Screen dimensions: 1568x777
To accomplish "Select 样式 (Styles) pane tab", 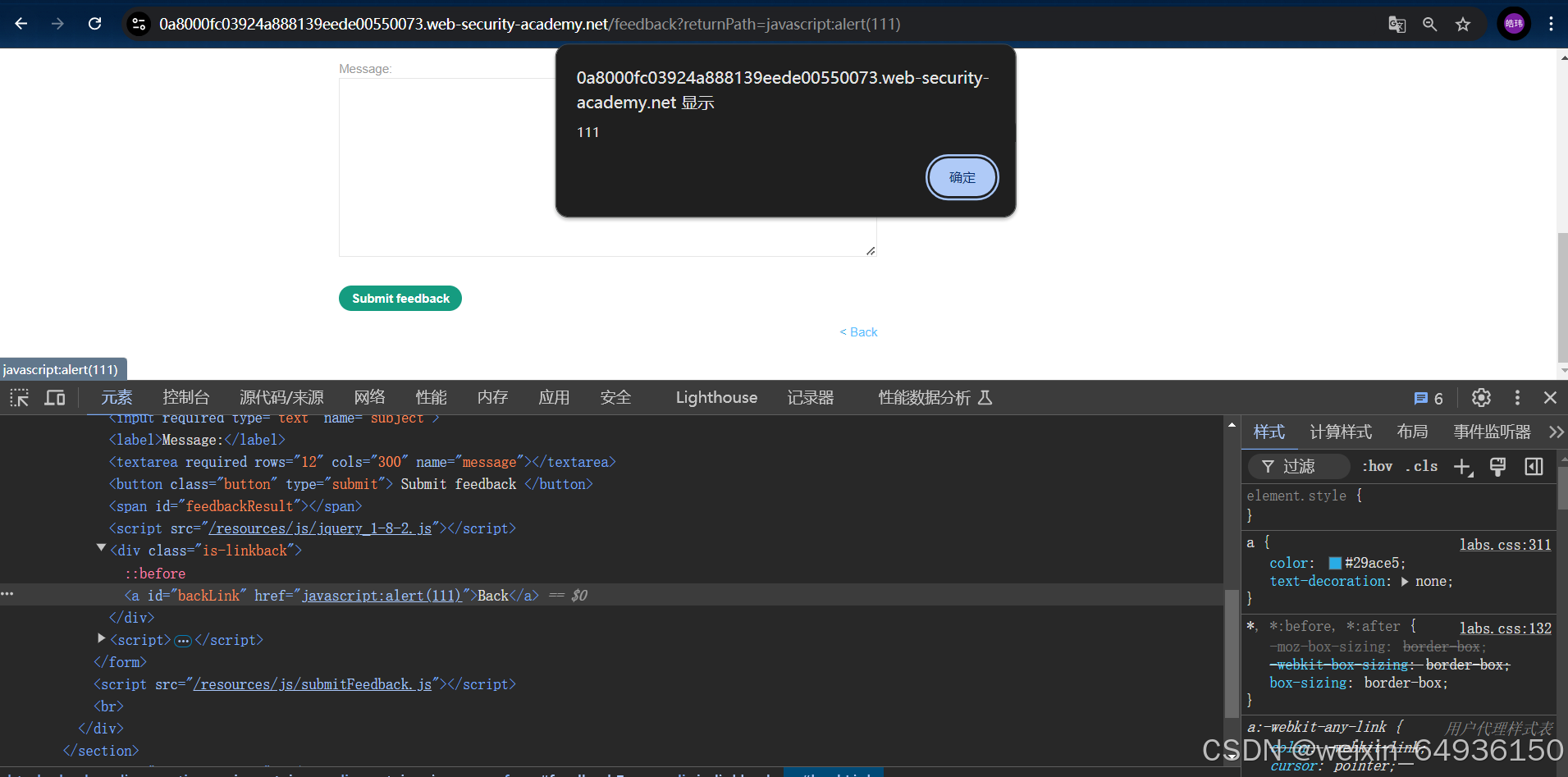I will coord(1269,432).
